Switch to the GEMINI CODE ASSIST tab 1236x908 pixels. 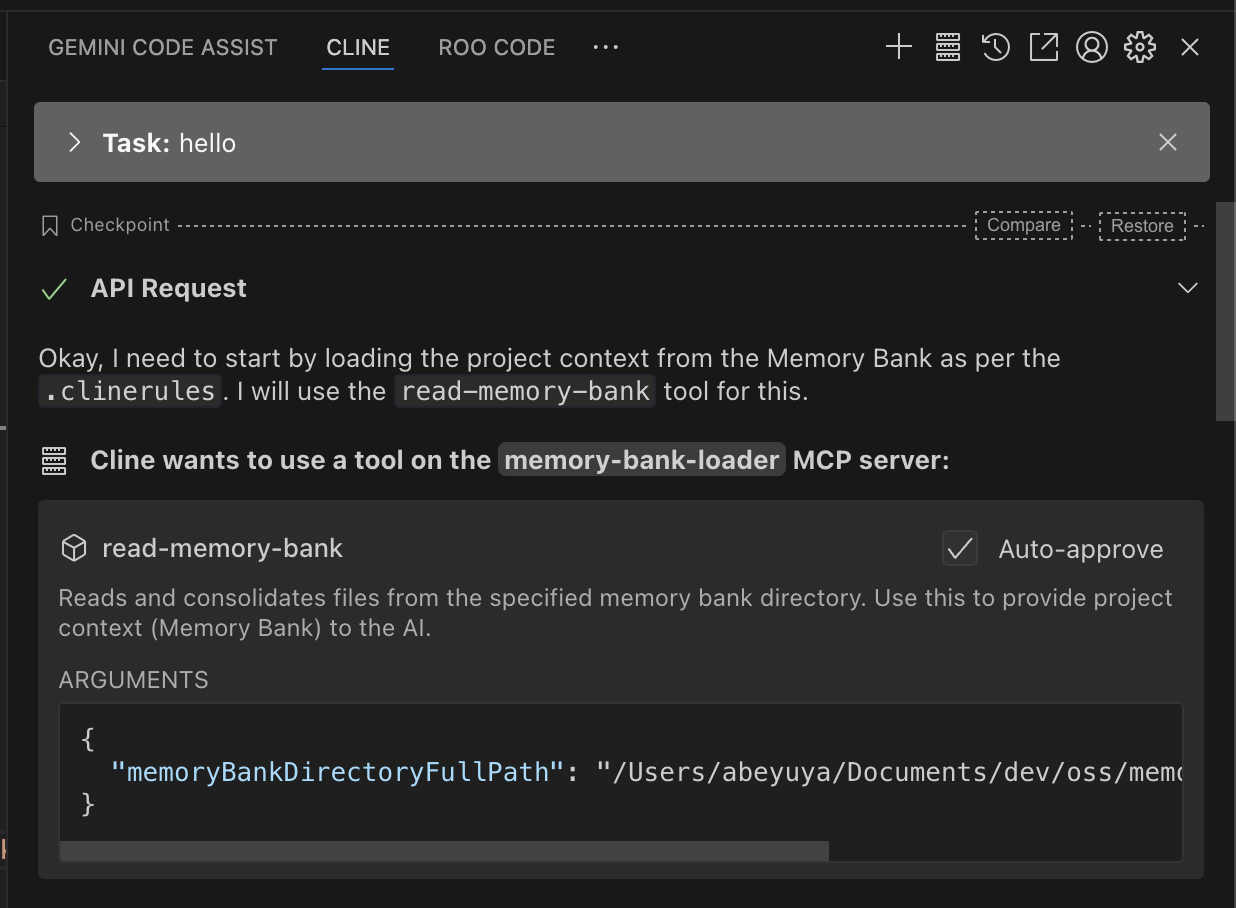(162, 47)
